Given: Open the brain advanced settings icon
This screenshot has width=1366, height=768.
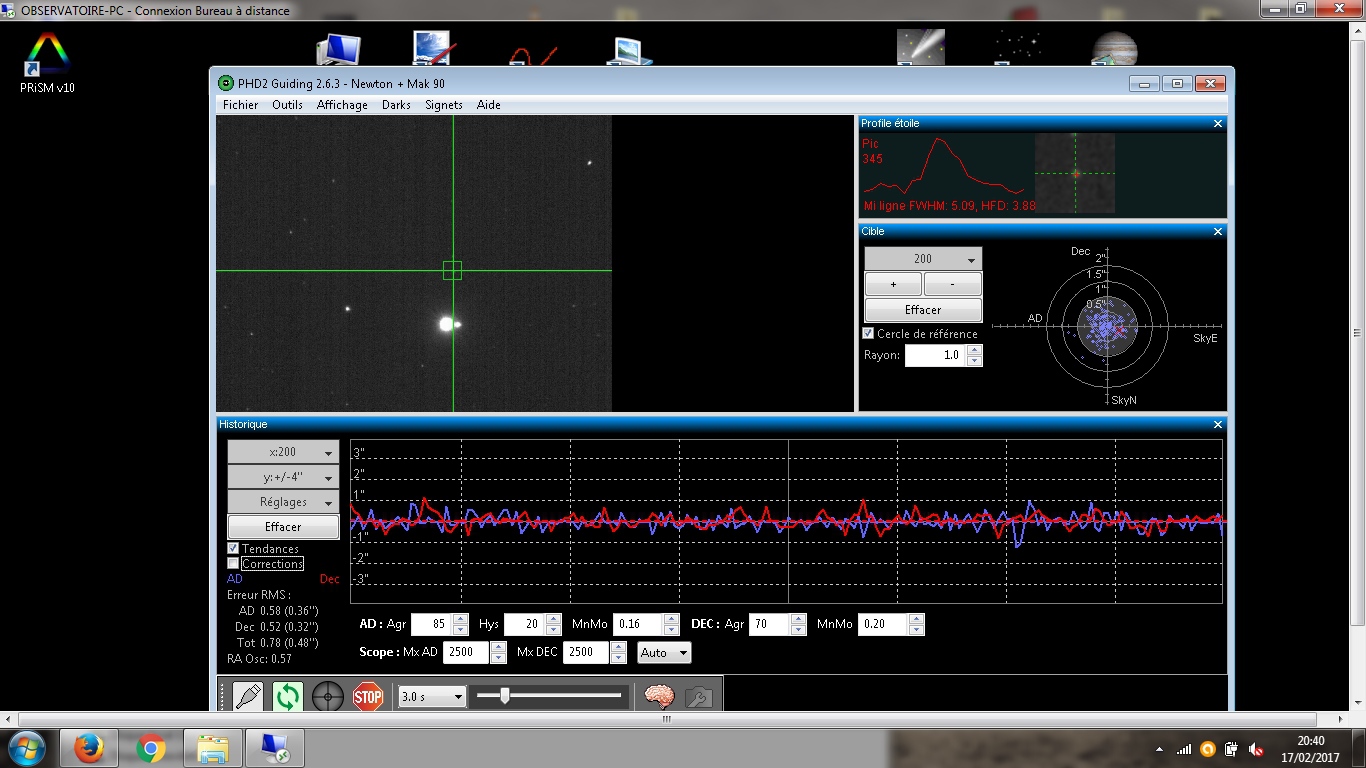Looking at the screenshot, I should click(659, 696).
